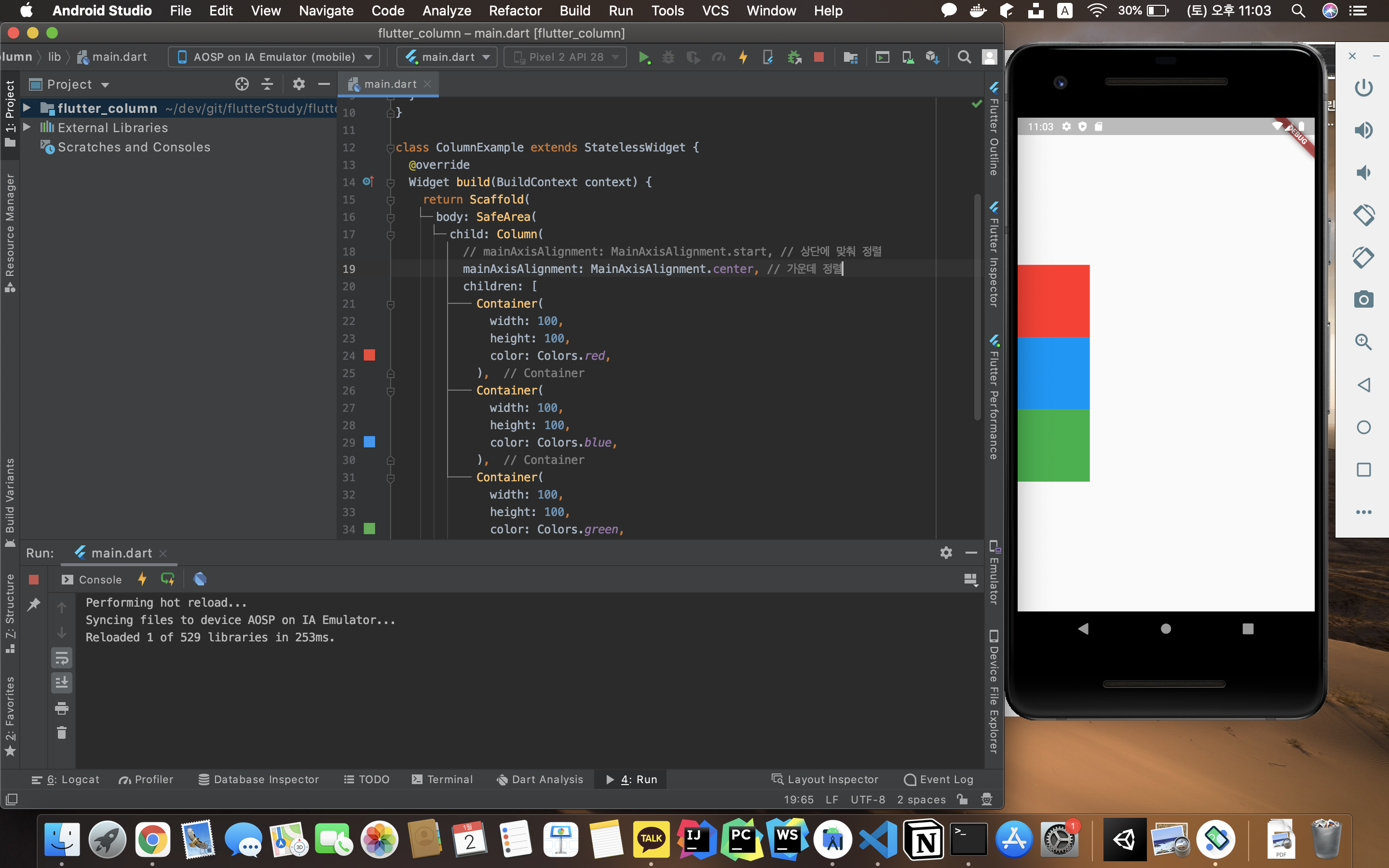1389x868 pixels.
Task: Open Flutter DevTools icon in console bar
Action: (x=200, y=579)
